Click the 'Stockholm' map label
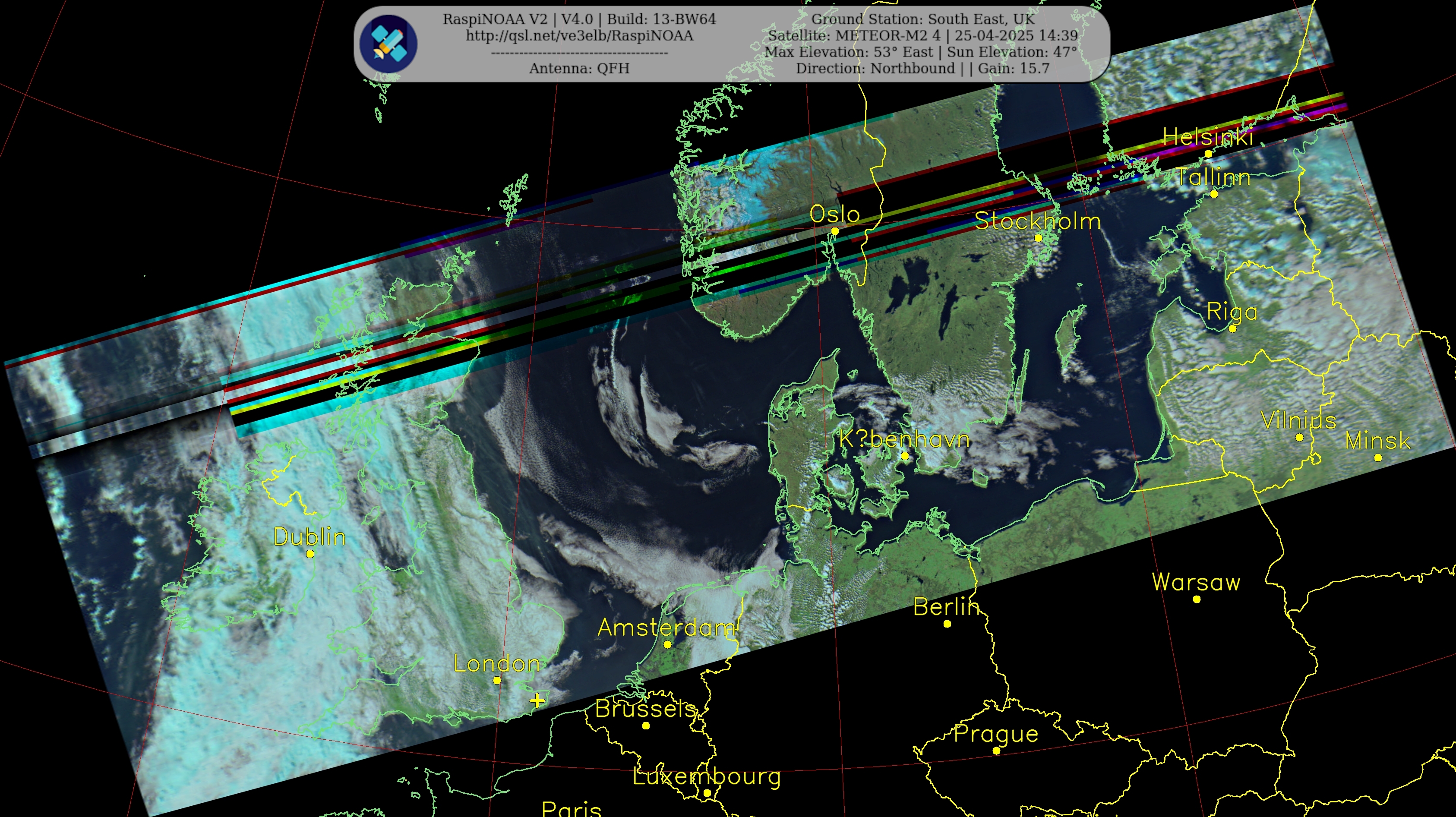Screen dimensions: 1456x817 click(1038, 221)
